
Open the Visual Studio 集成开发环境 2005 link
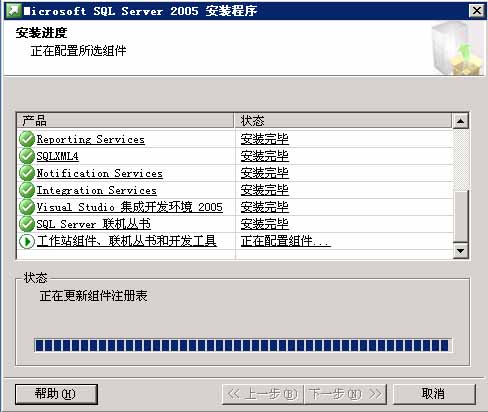(x=129, y=207)
